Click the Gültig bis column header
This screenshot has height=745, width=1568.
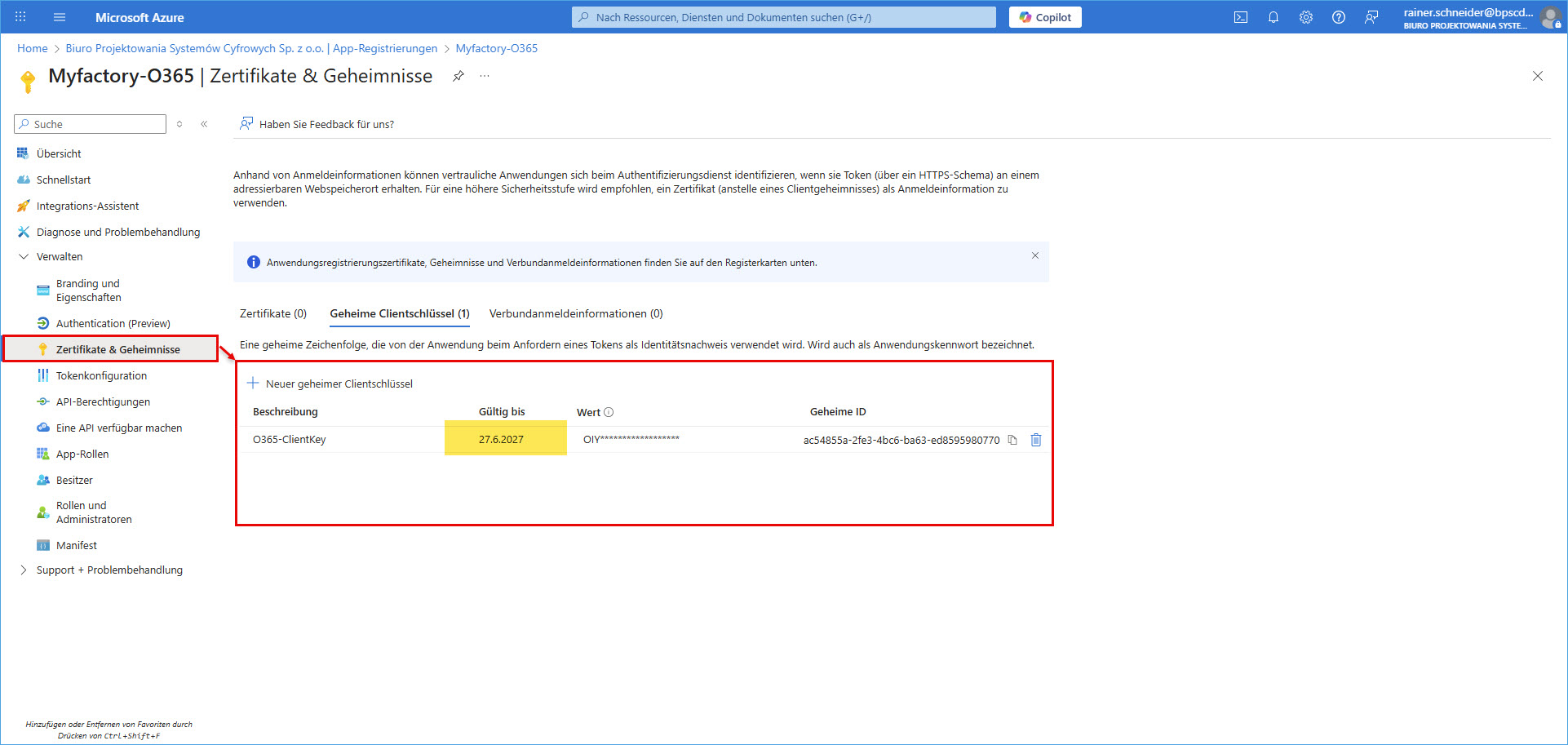(502, 411)
